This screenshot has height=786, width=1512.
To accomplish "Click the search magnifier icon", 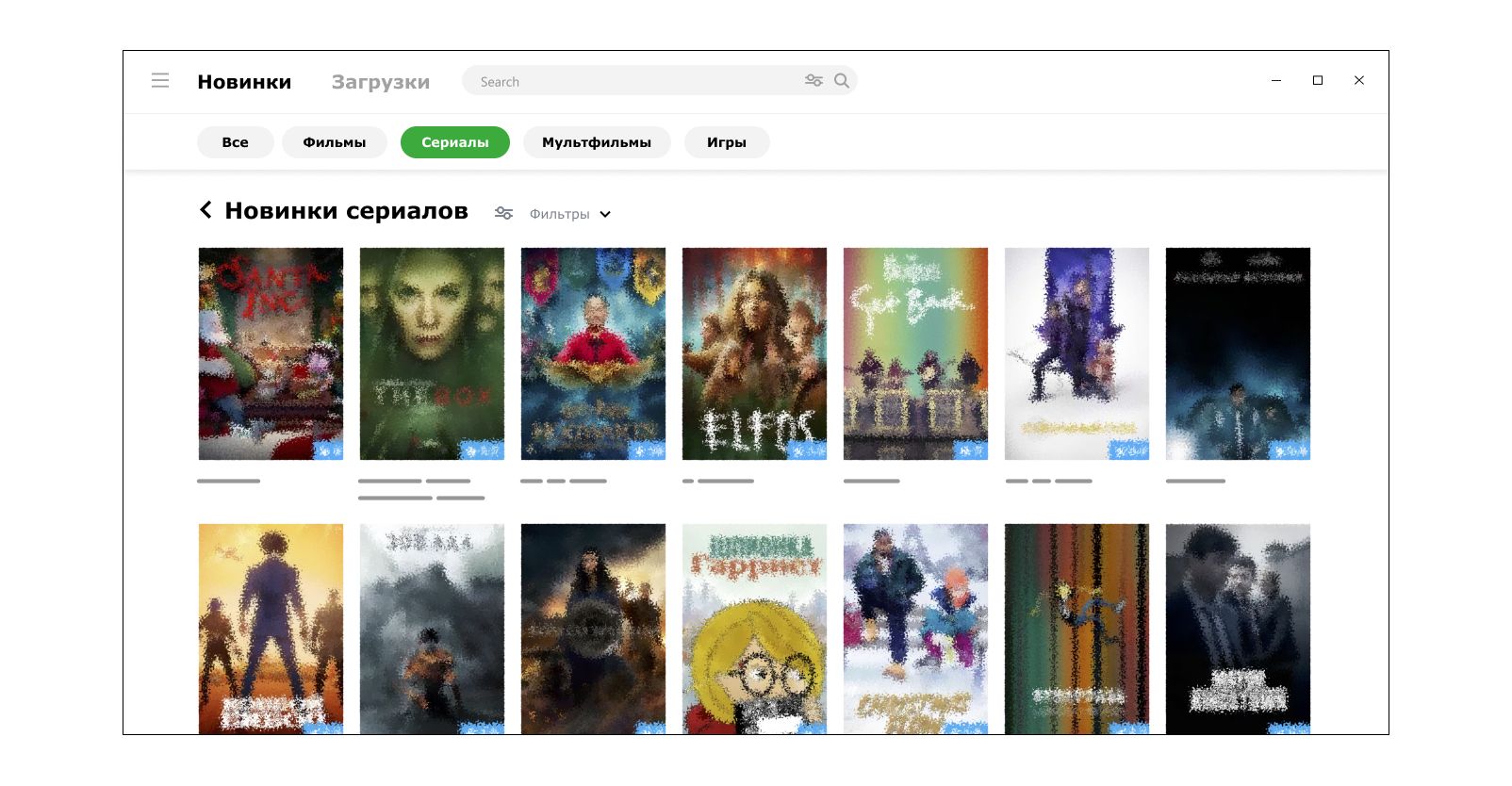I will pos(842,81).
